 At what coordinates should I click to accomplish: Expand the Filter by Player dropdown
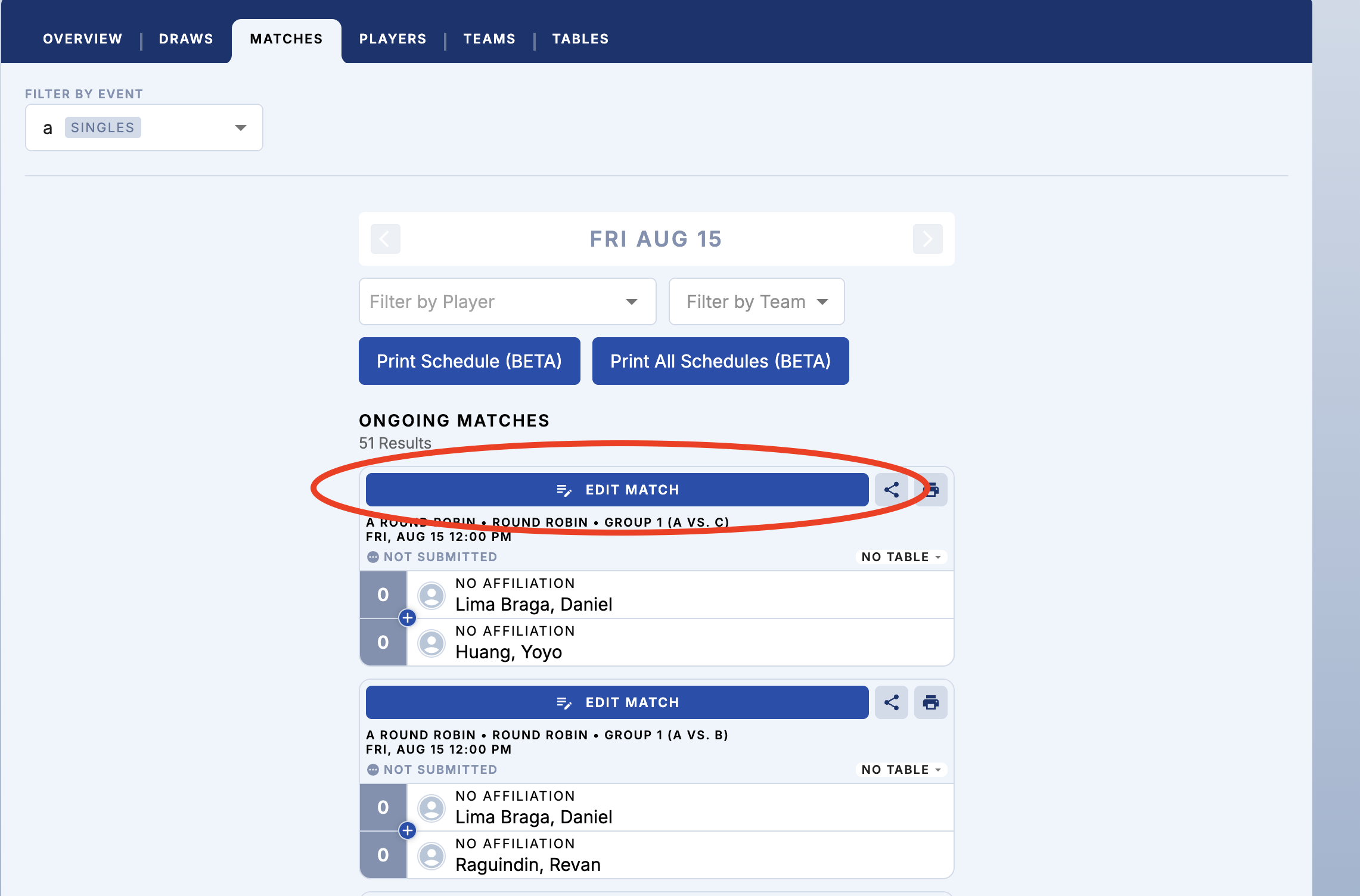tap(507, 301)
